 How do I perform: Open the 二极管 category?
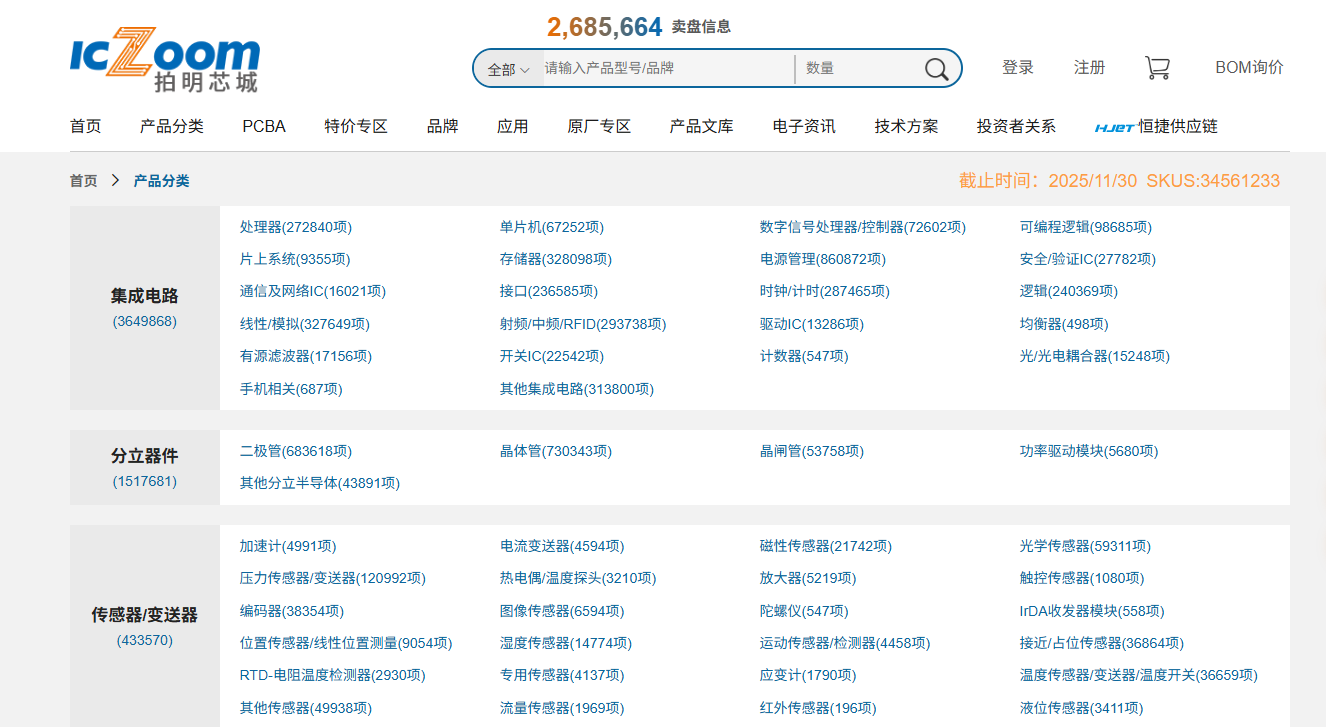[x=296, y=451]
